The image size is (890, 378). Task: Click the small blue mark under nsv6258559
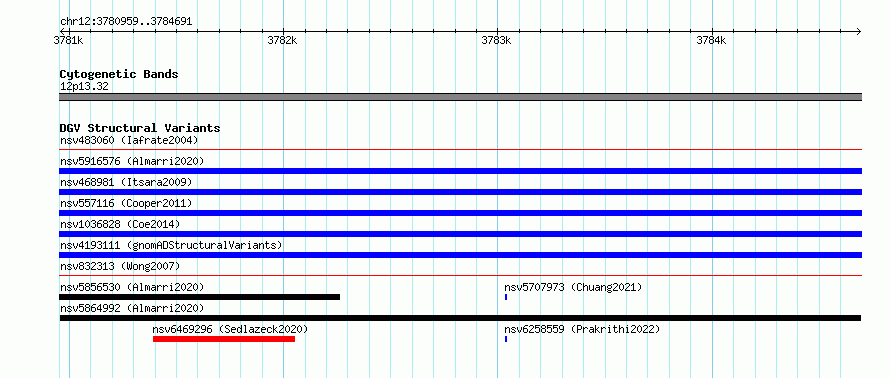tap(506, 339)
